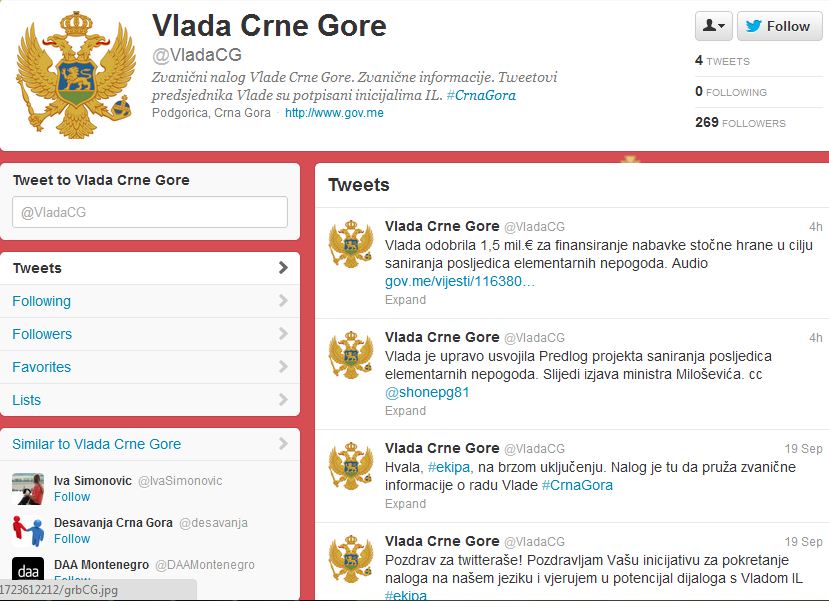Click the DAA Montenegro logo icon

(28, 570)
